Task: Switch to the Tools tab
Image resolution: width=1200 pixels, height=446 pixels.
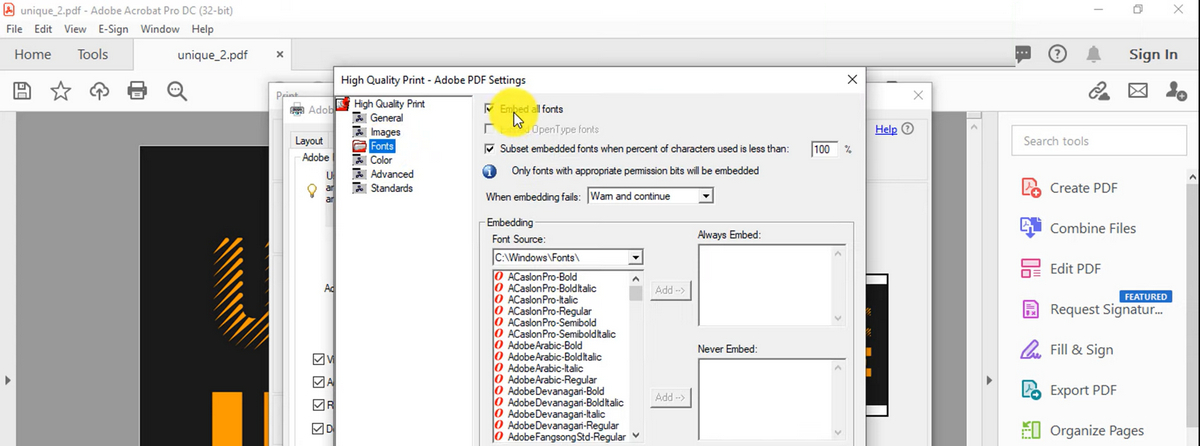Action: pyautogui.click(x=93, y=55)
